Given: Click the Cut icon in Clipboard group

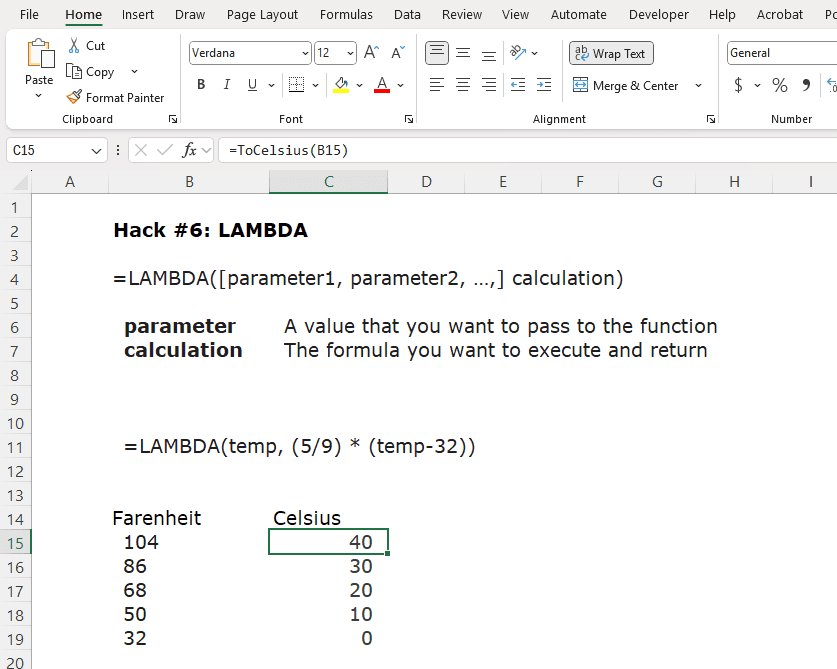Looking at the screenshot, I should 73,45.
